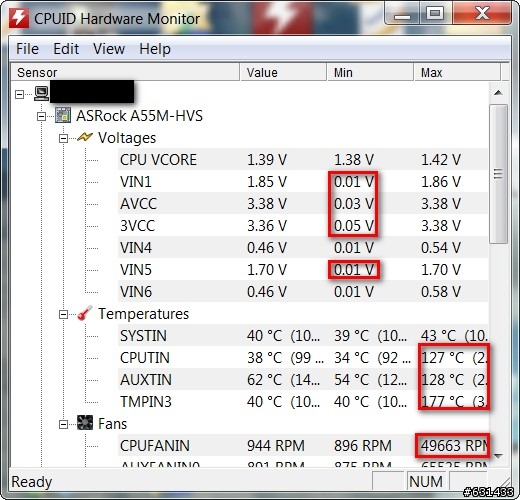Click the CPUFANIN max 49663 RPM
The image size is (520, 500).
tap(454, 446)
